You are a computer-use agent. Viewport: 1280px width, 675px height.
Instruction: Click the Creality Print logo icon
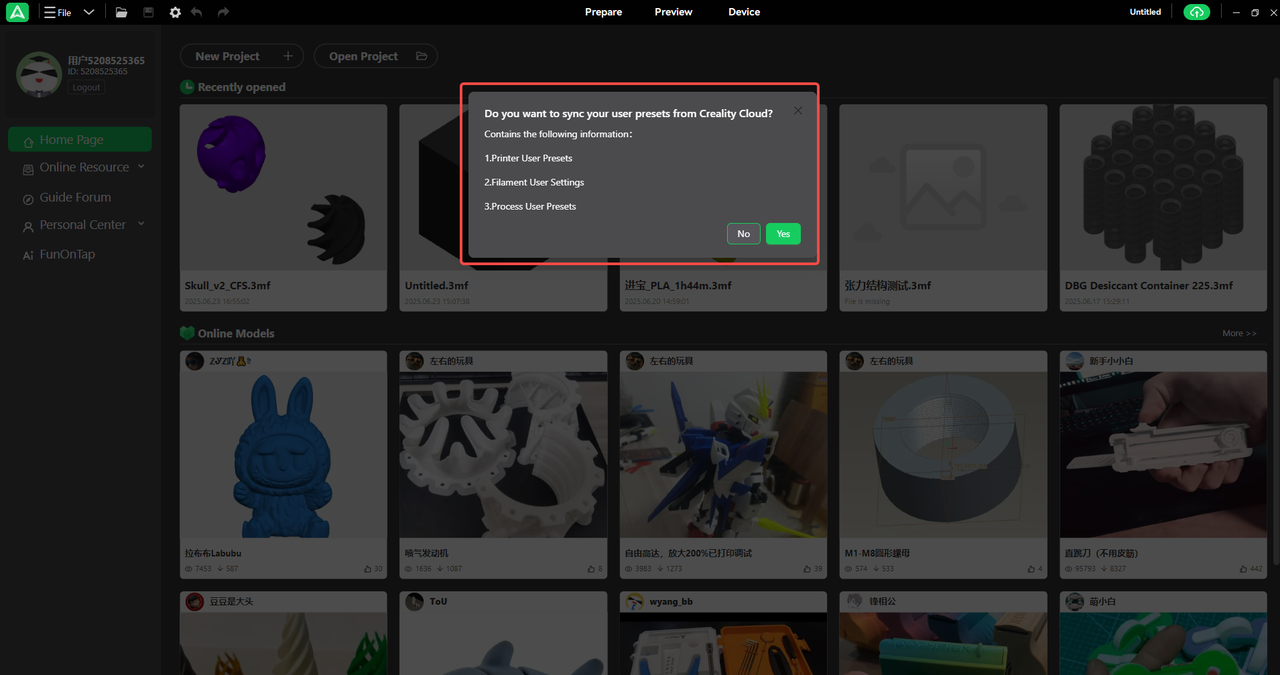[17, 12]
